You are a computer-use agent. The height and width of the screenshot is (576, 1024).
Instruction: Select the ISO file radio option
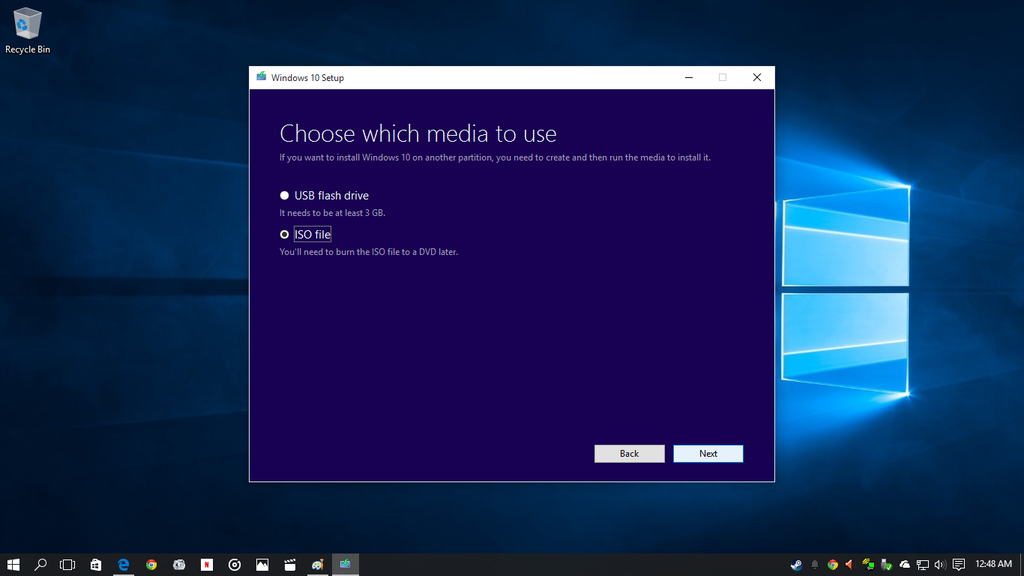point(285,234)
